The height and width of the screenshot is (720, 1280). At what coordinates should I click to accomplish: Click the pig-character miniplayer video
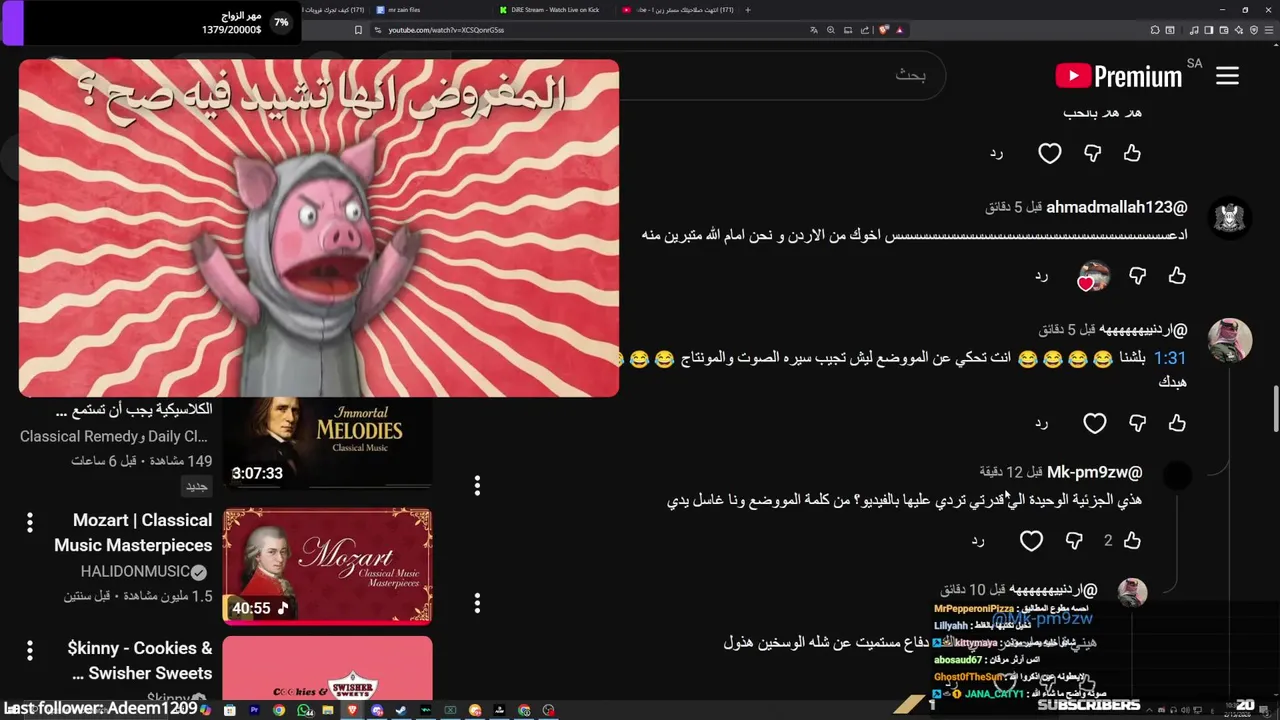[x=319, y=228]
